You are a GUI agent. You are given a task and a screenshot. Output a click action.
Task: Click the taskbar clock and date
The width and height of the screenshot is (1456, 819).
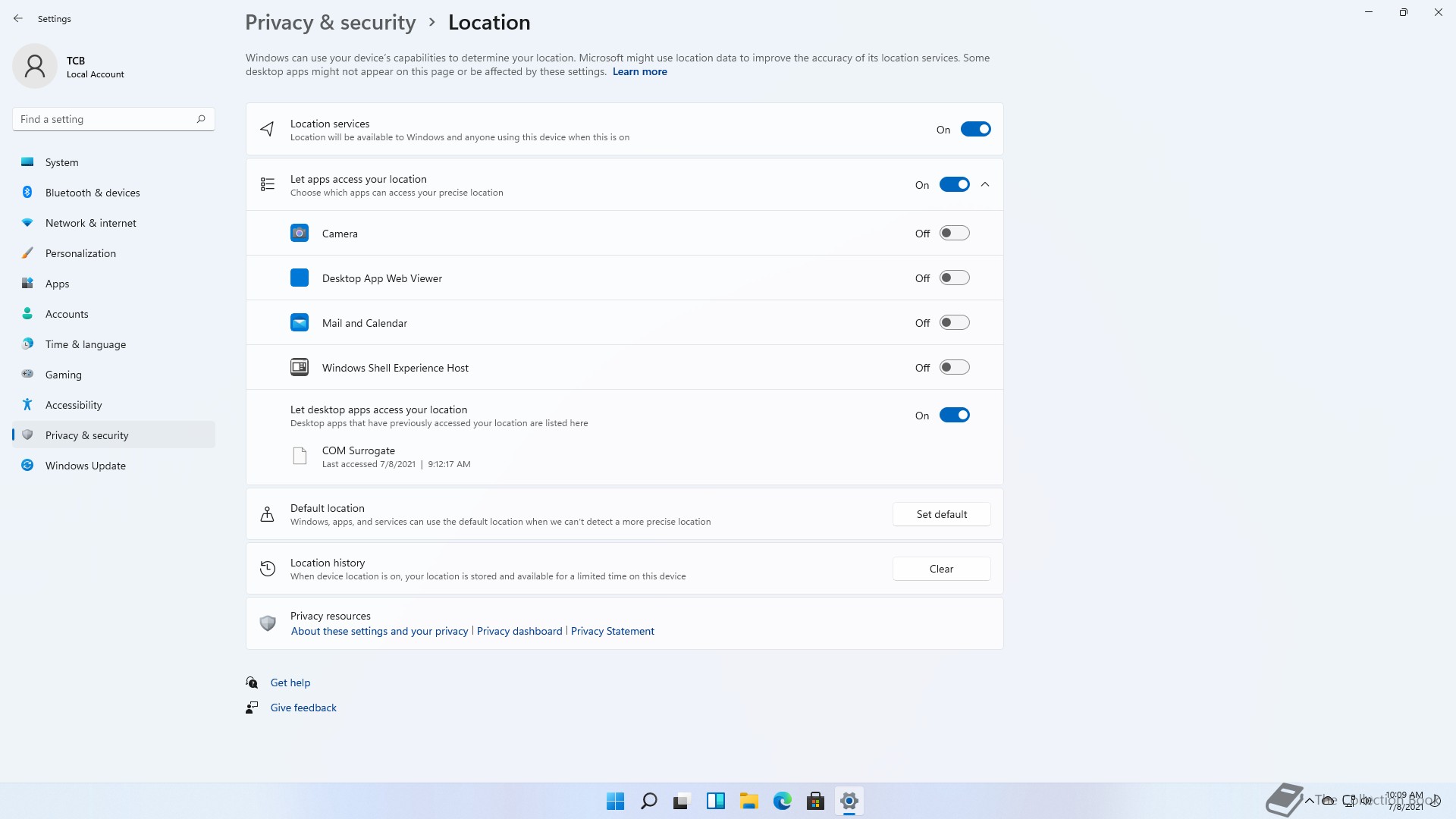pyautogui.click(x=1404, y=801)
